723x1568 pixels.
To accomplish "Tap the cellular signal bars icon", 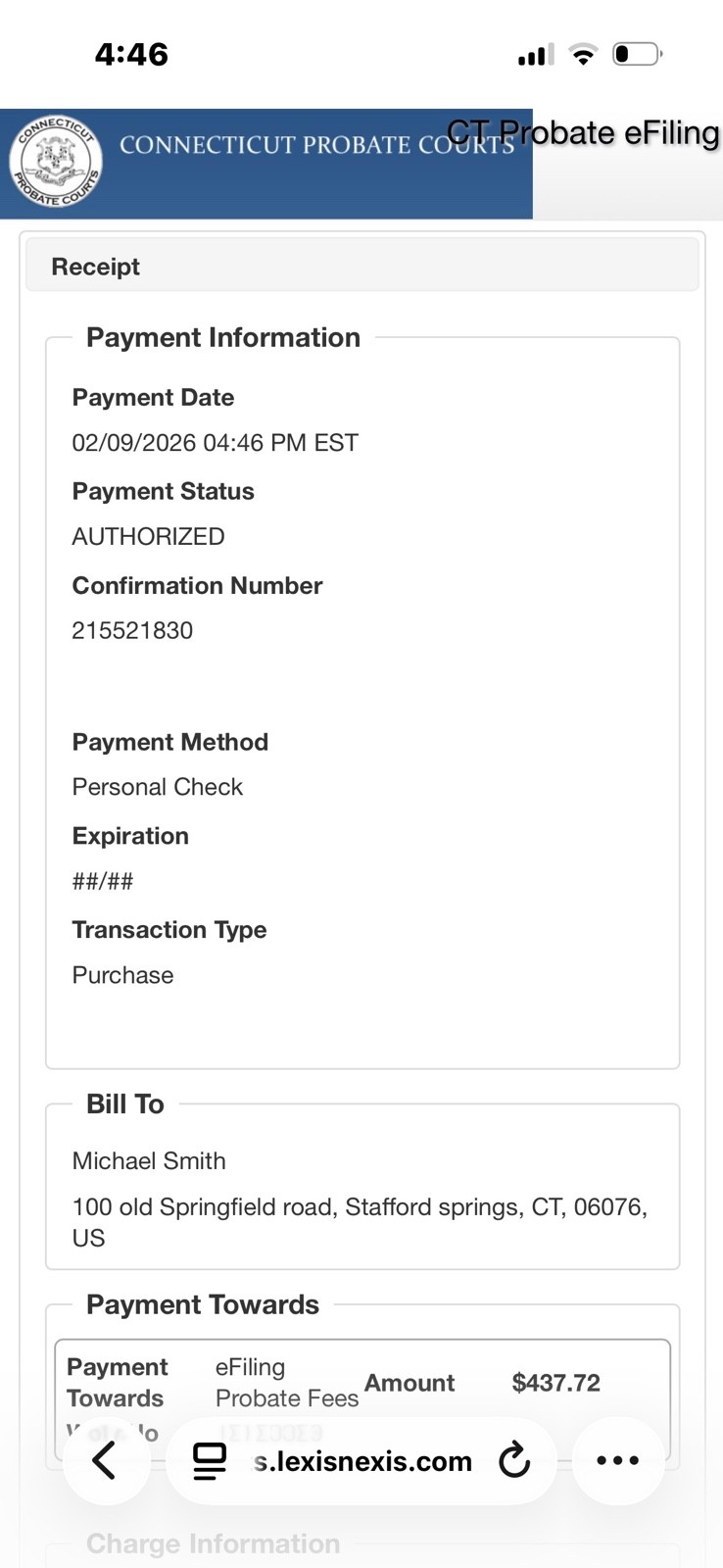I will point(536,55).
